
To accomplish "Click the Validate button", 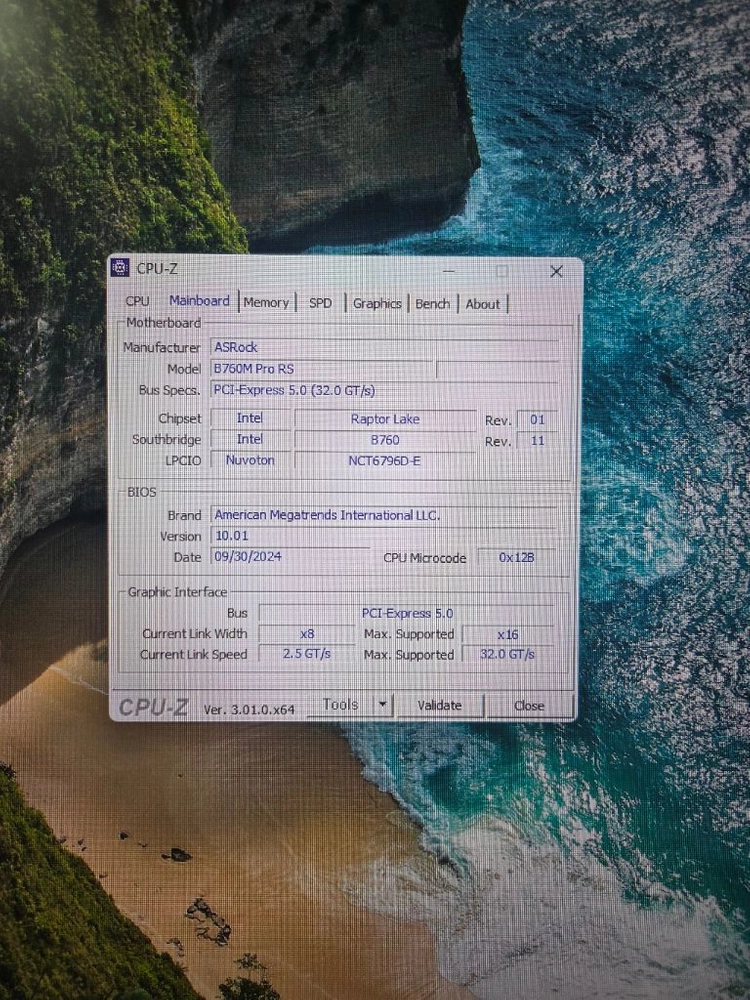I will click(439, 705).
